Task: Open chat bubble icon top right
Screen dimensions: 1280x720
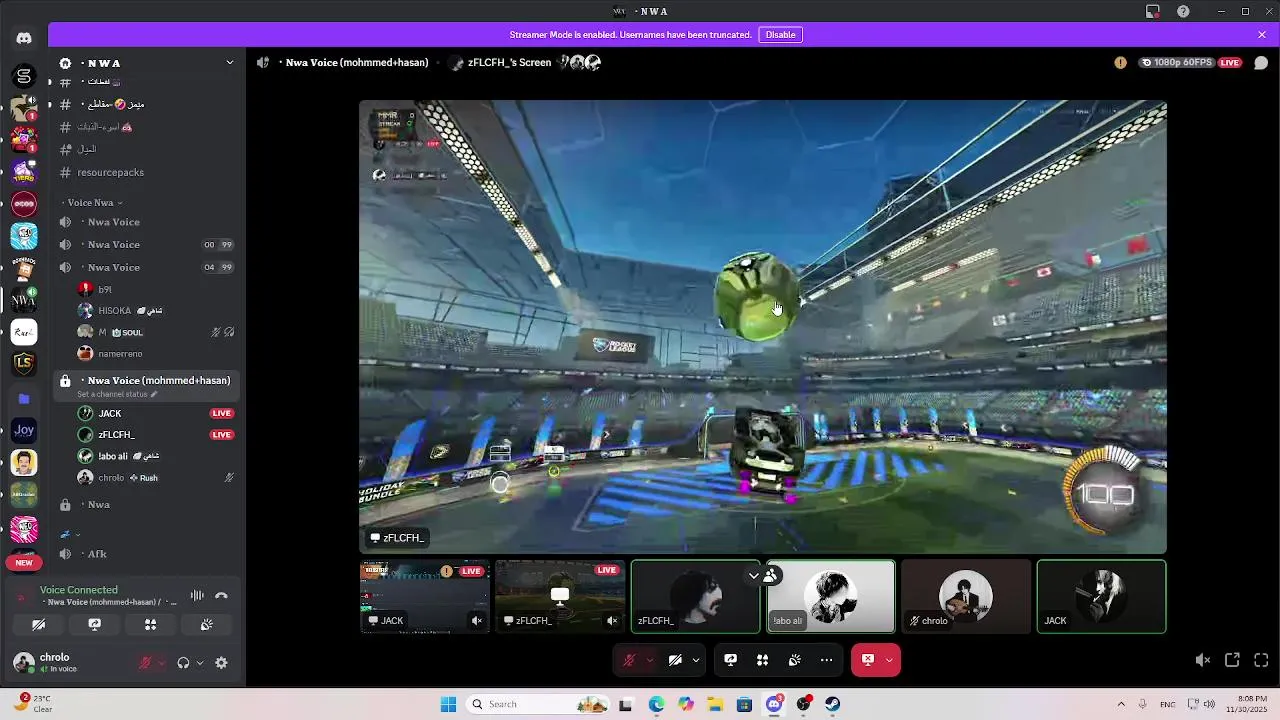Action: [x=1261, y=62]
